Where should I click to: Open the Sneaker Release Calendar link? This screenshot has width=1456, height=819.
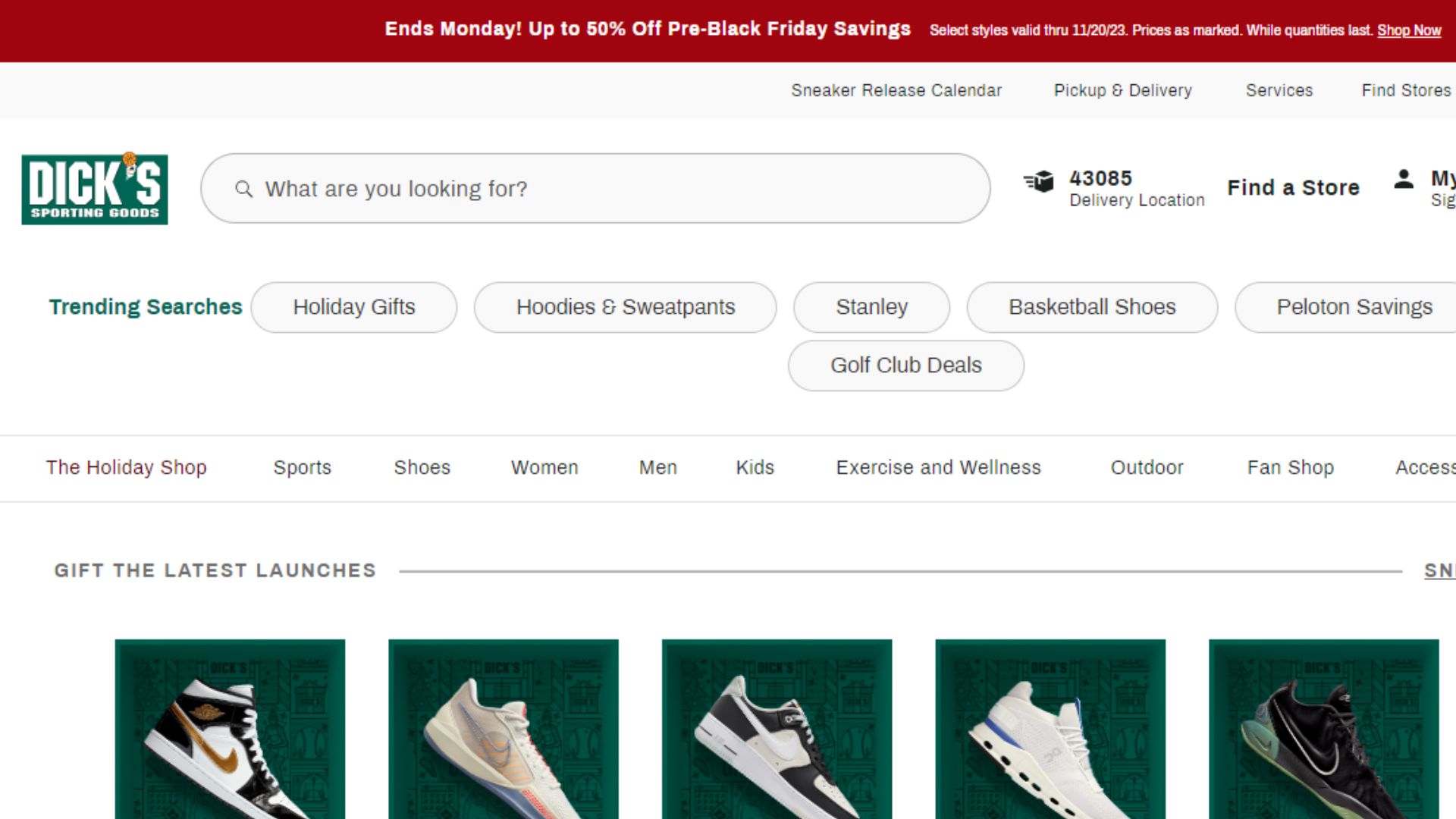[x=896, y=90]
